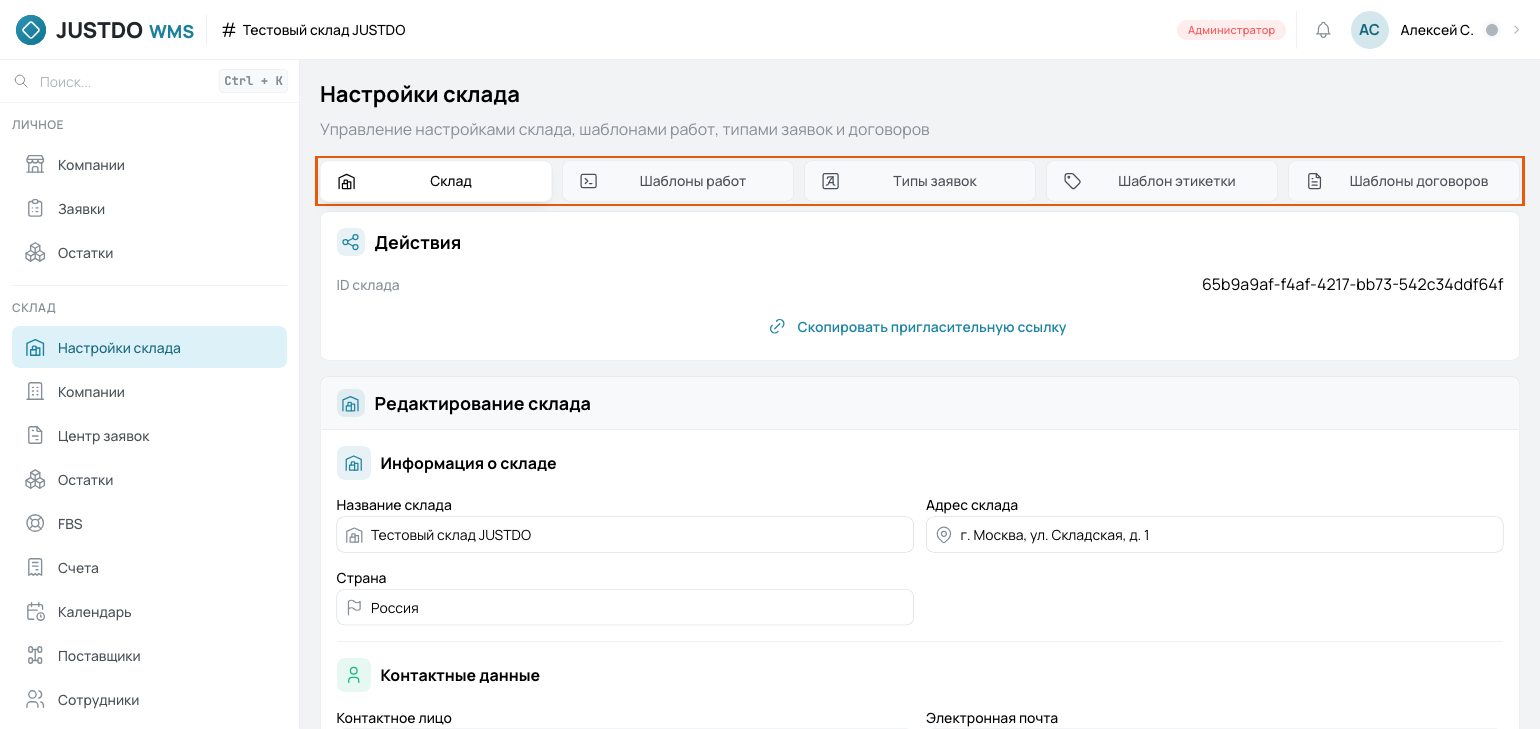1540x729 pixels.
Task: Click the user name Алексей С.
Action: coord(1436,30)
